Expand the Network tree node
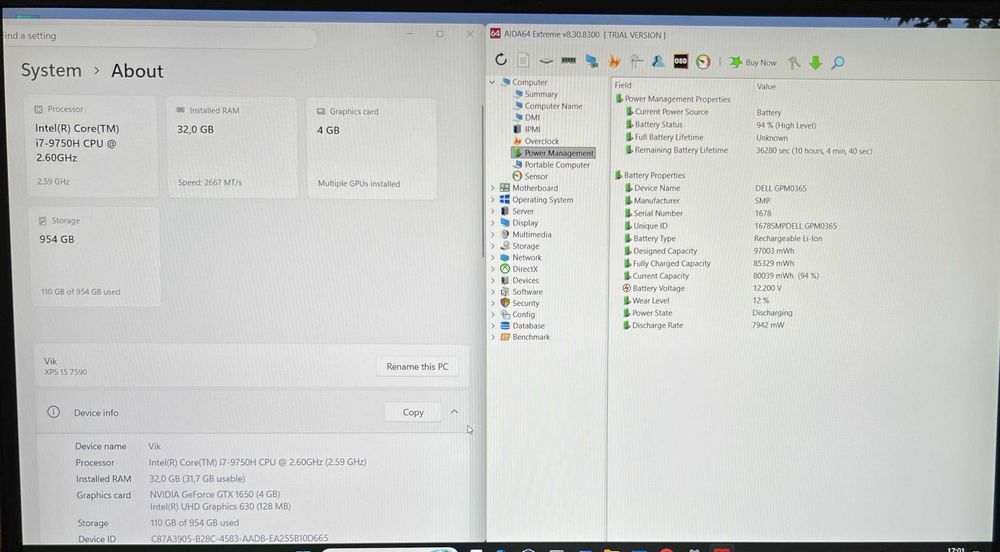 [492, 258]
